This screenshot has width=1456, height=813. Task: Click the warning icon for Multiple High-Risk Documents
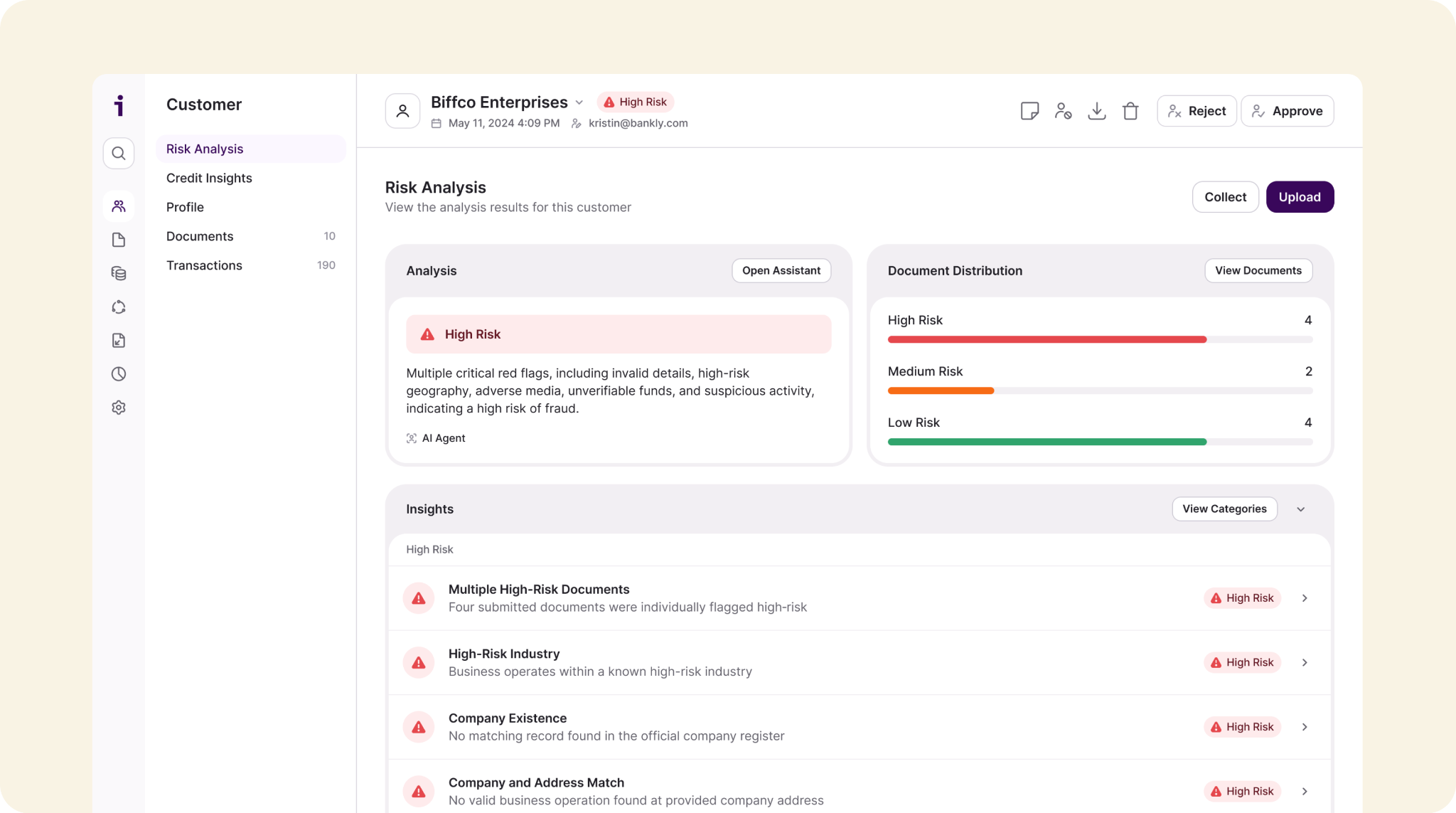point(419,598)
